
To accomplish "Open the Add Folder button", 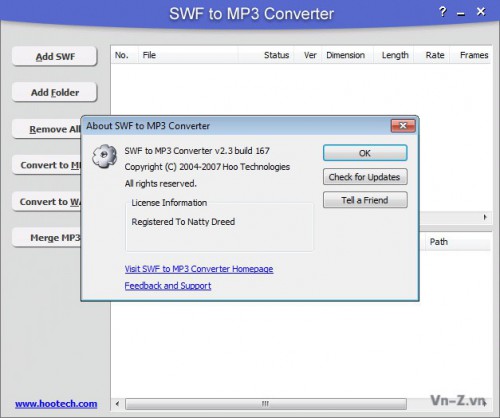I will pos(55,92).
